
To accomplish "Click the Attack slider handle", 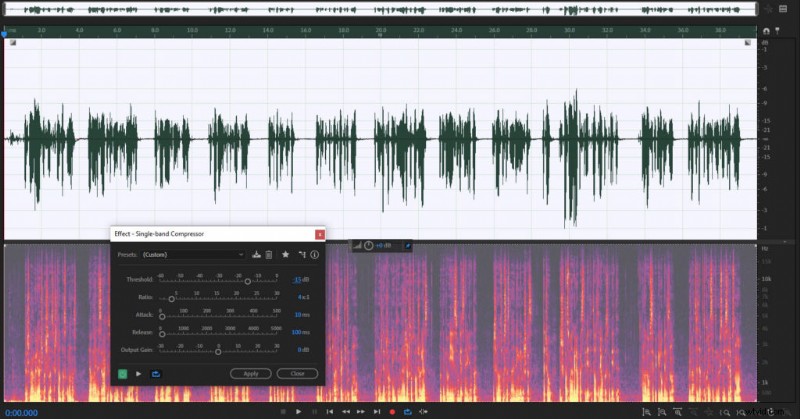I will 162,316.
